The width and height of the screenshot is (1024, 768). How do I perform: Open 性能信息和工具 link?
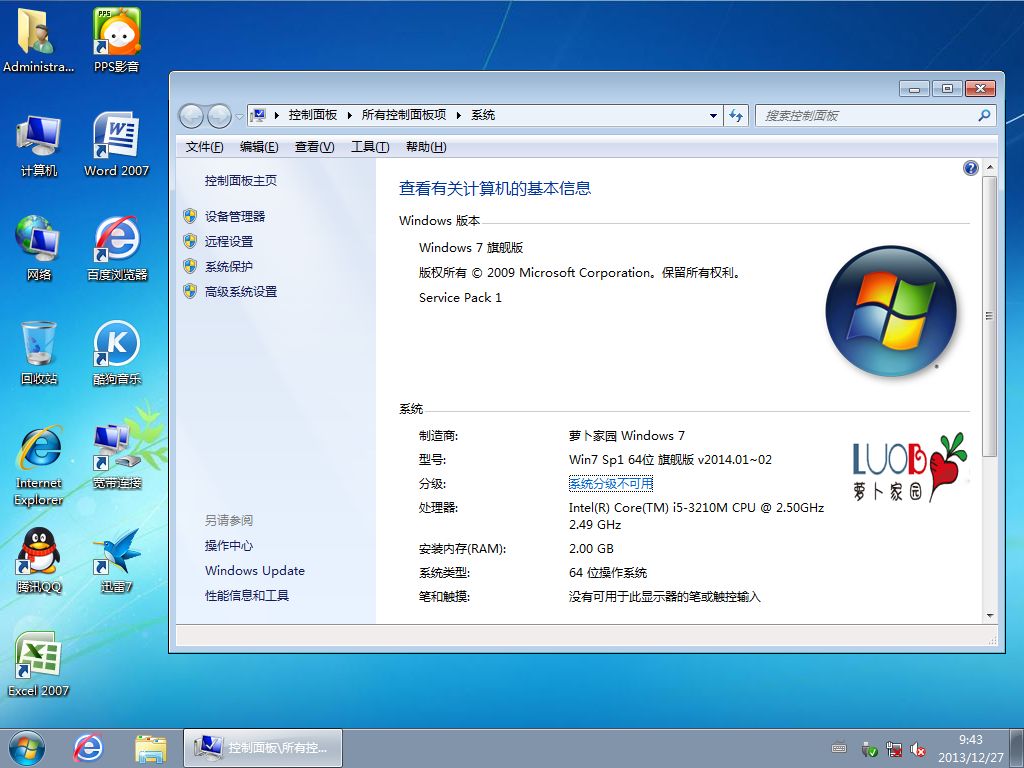[x=247, y=596]
